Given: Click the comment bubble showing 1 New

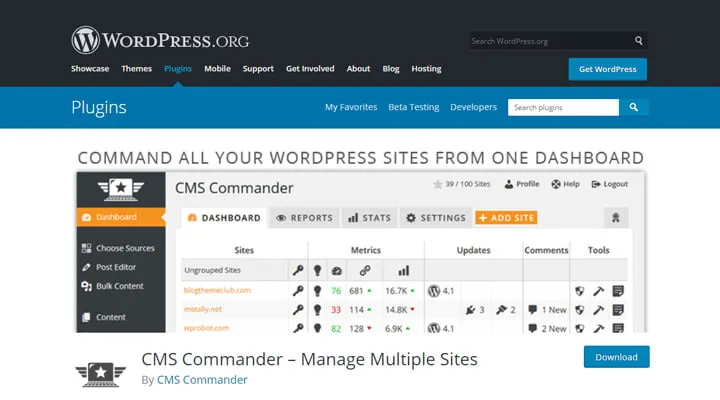Looking at the screenshot, I should coord(533,310).
